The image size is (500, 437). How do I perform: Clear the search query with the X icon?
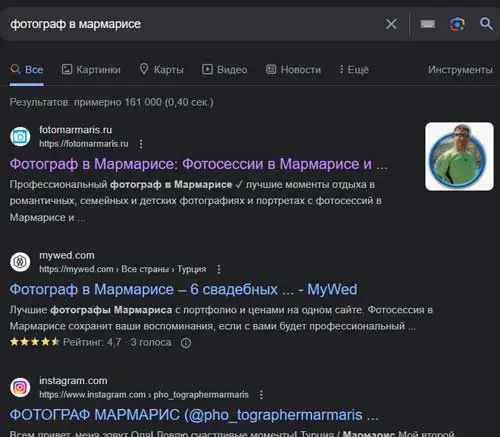391,24
